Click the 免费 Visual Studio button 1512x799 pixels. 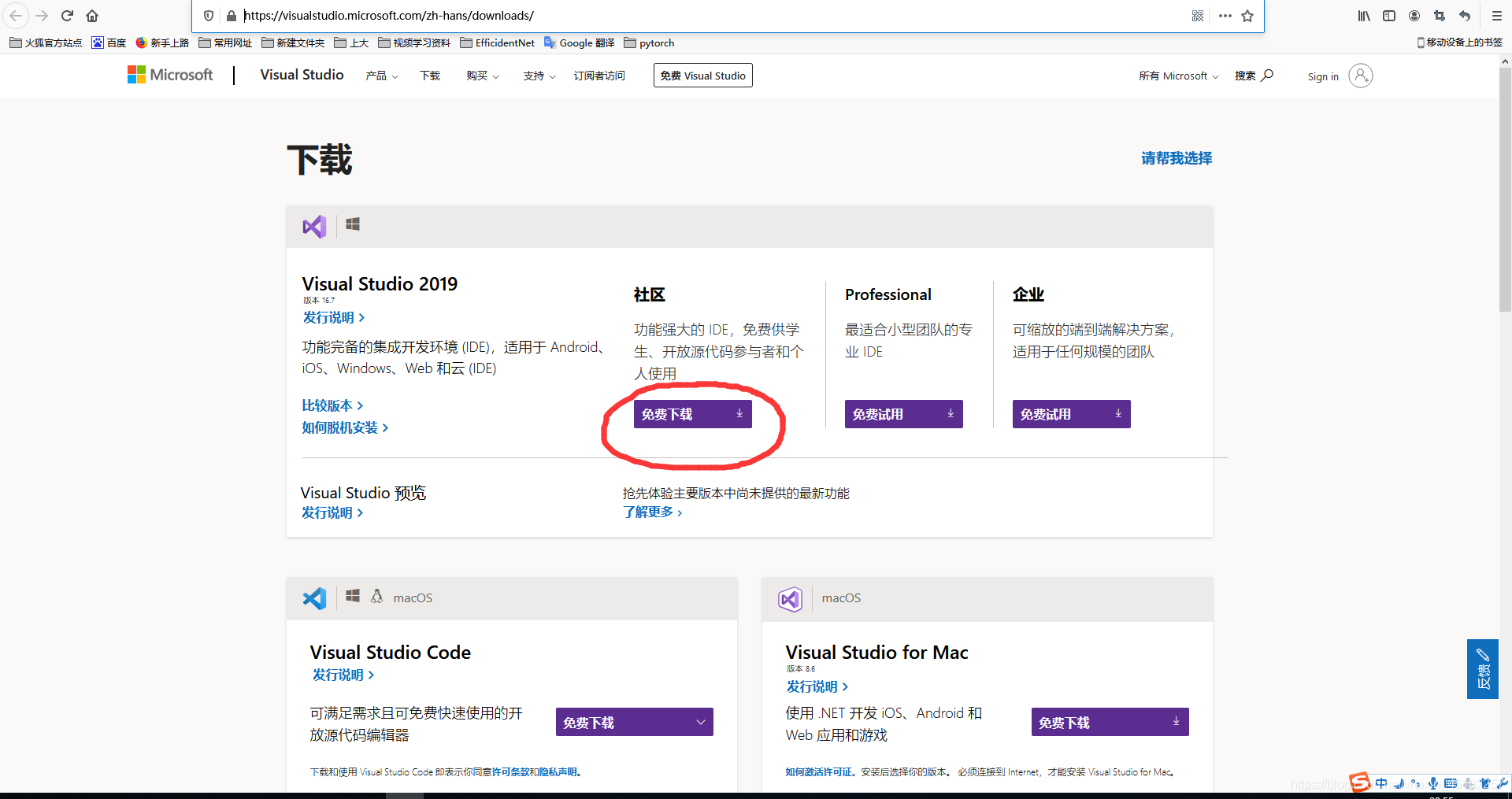(x=703, y=76)
